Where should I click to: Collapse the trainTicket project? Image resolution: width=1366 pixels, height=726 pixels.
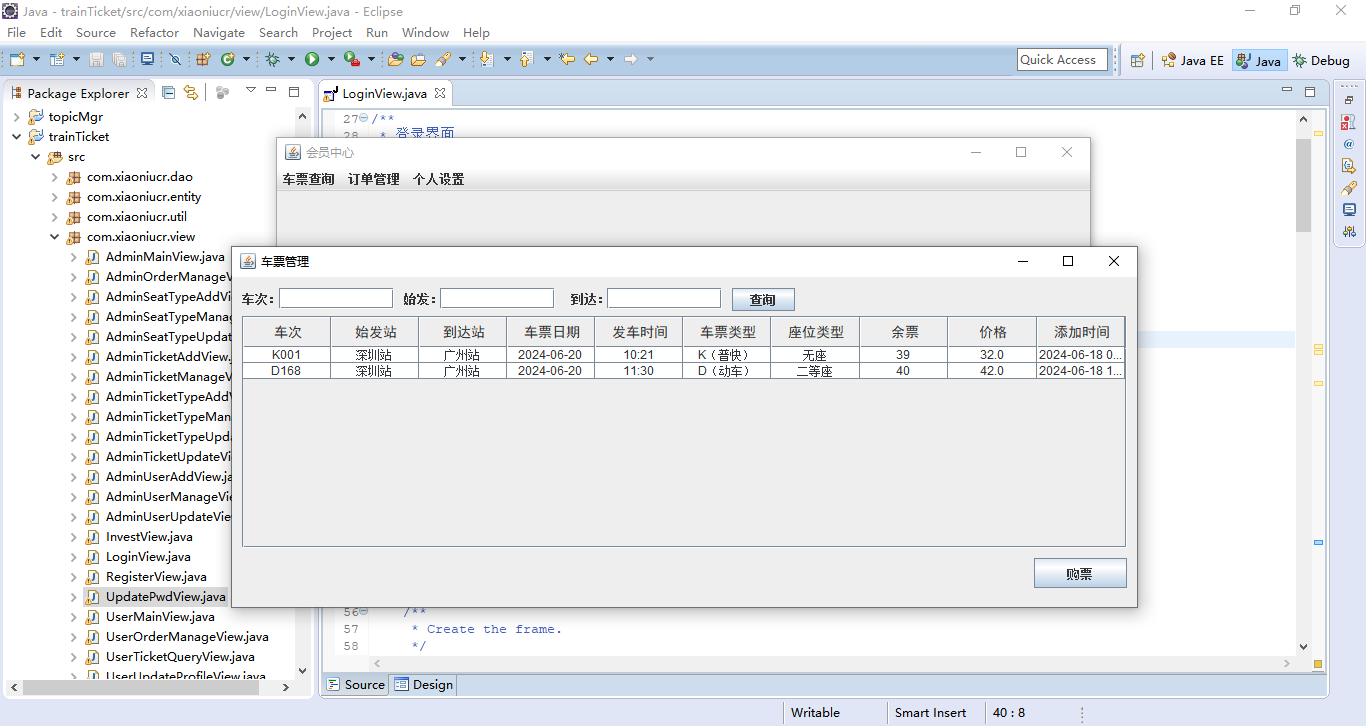tap(17, 137)
